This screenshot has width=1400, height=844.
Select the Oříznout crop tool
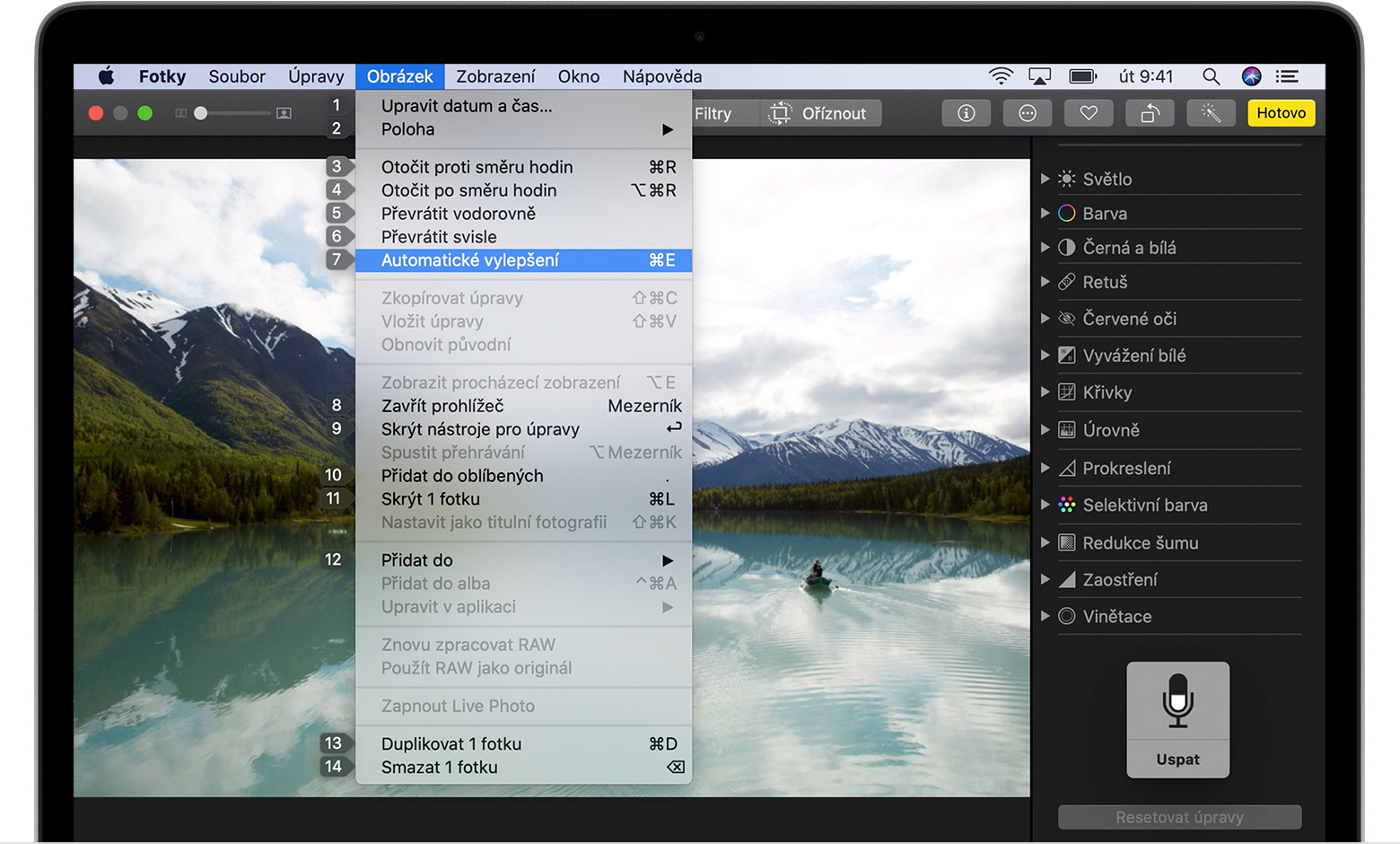point(820,113)
